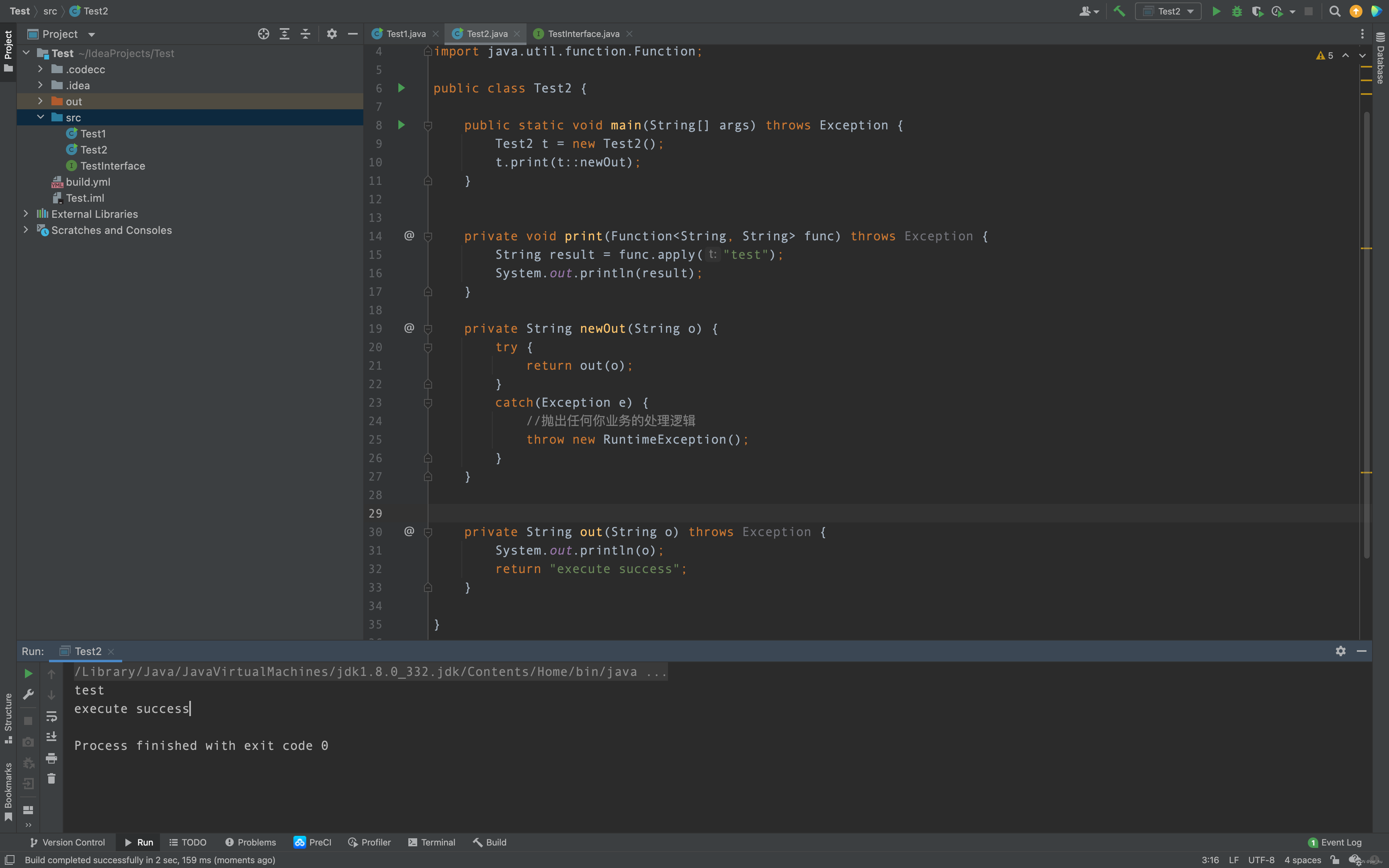
Task: Run main method from line 8 gutter
Action: pos(402,125)
